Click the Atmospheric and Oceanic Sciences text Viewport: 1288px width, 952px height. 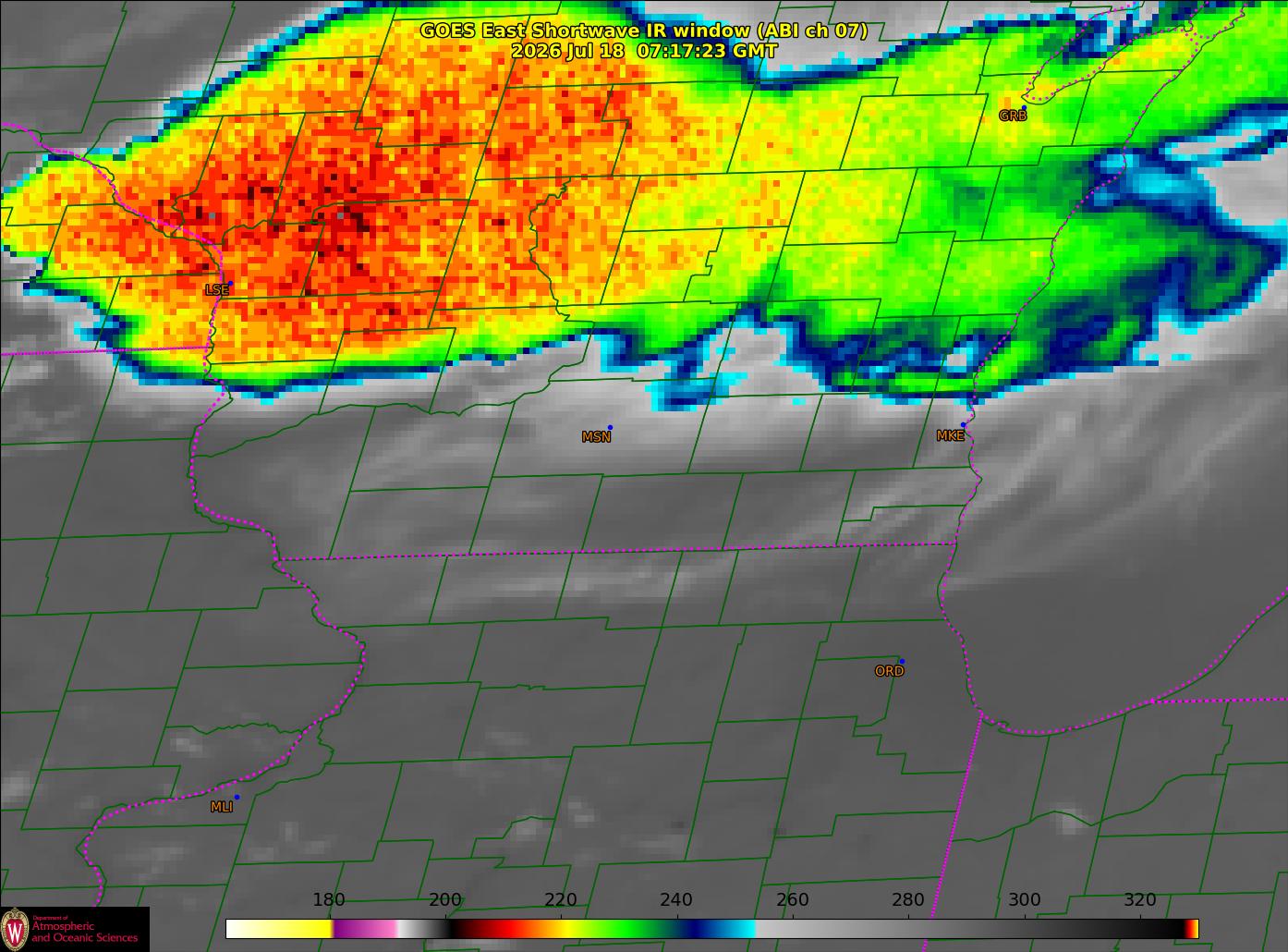click(x=85, y=932)
